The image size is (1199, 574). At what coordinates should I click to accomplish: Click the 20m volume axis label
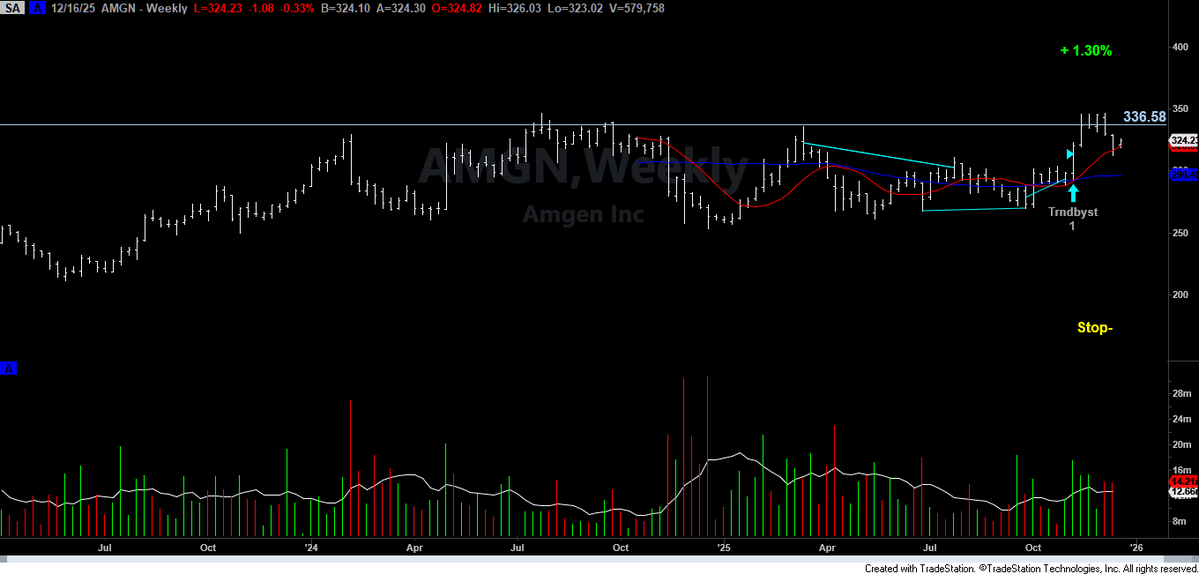pyautogui.click(x=1181, y=445)
